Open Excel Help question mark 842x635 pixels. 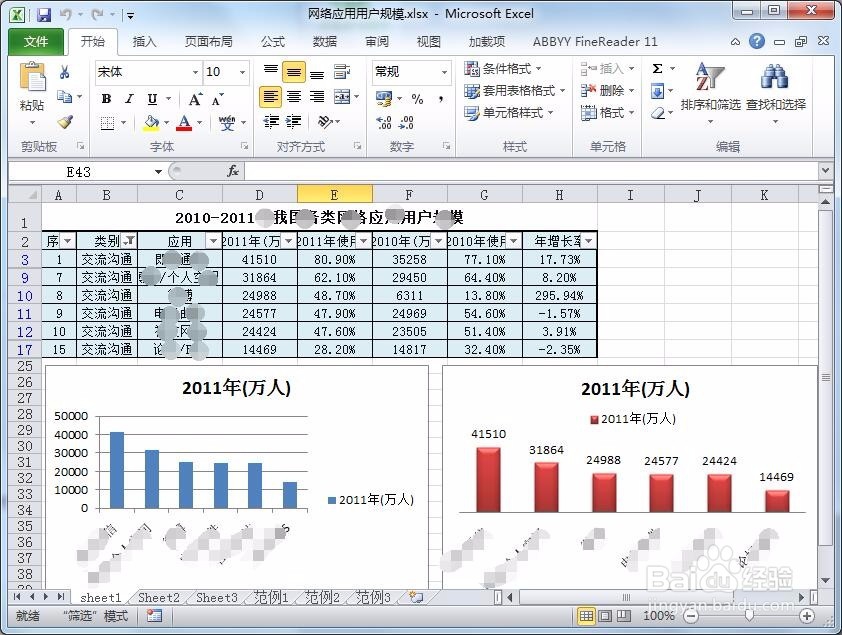pyautogui.click(x=757, y=41)
